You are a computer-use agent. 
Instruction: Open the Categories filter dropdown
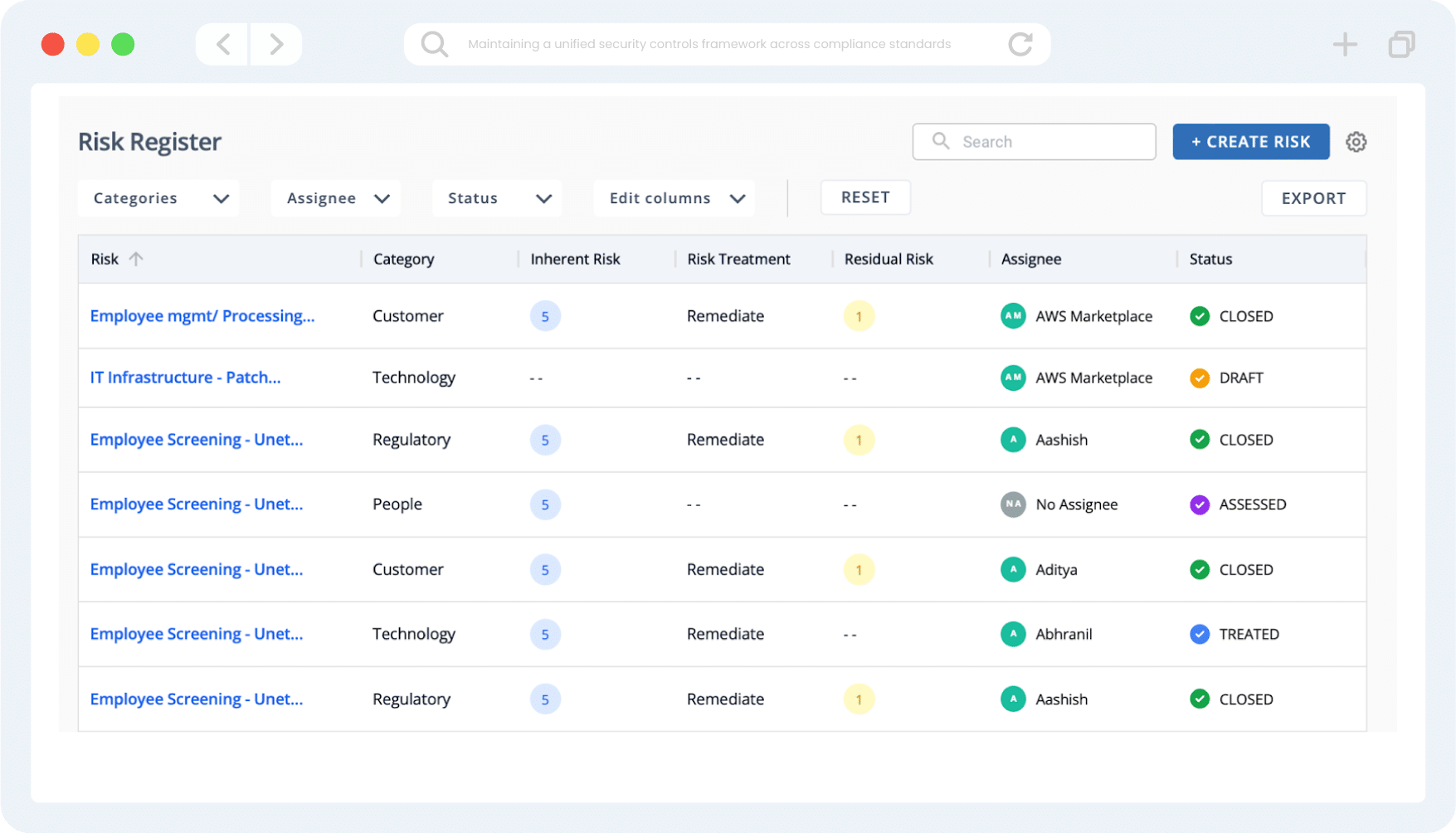tap(158, 198)
